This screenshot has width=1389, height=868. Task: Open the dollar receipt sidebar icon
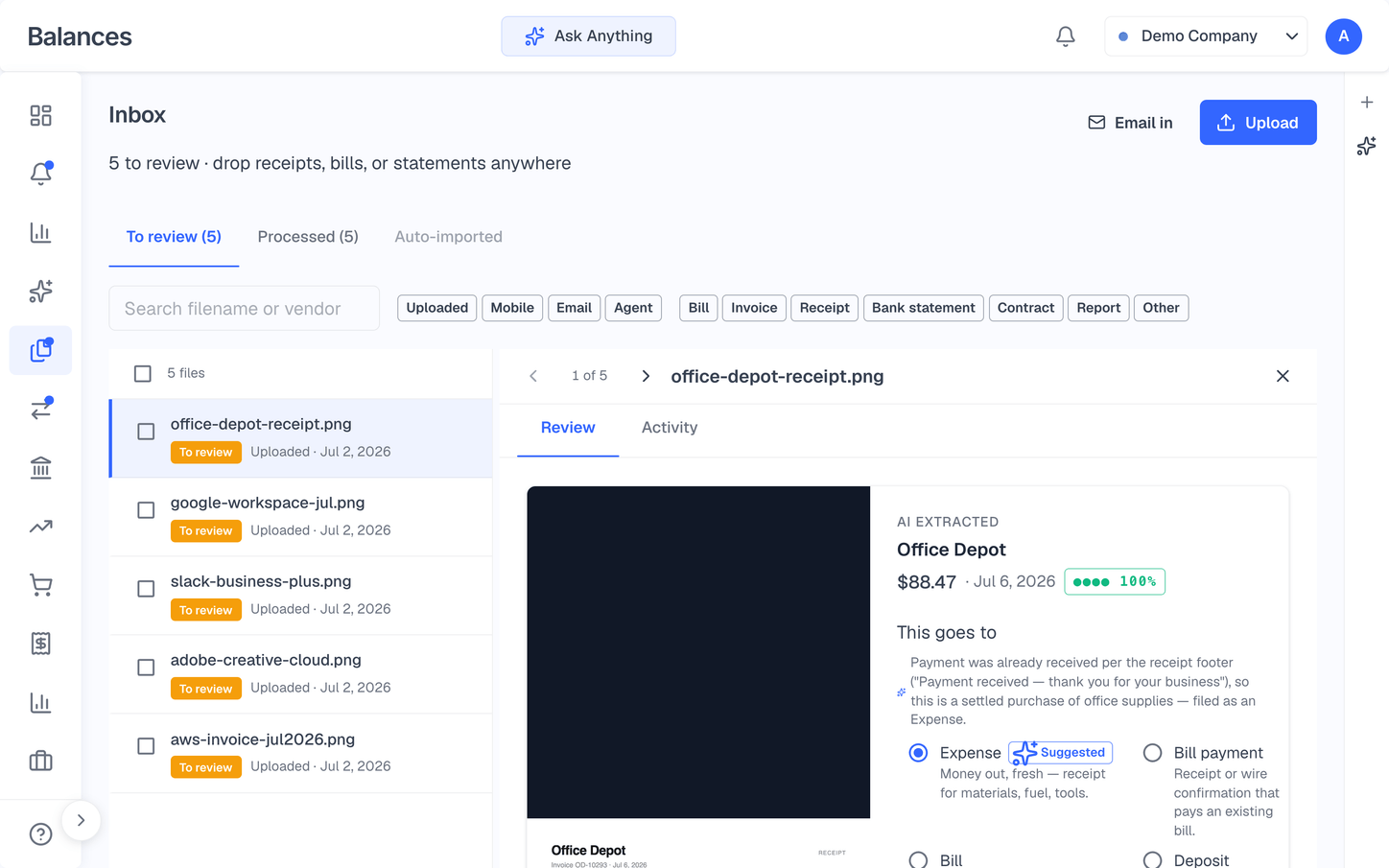coord(40,644)
